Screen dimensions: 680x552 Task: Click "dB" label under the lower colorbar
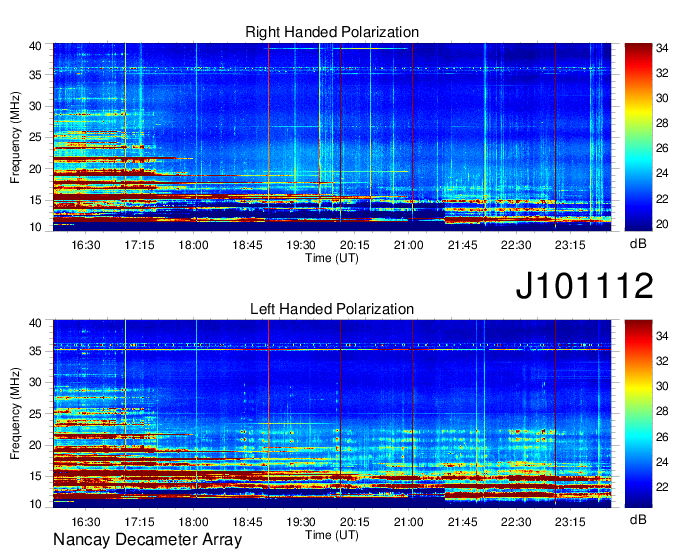638,519
